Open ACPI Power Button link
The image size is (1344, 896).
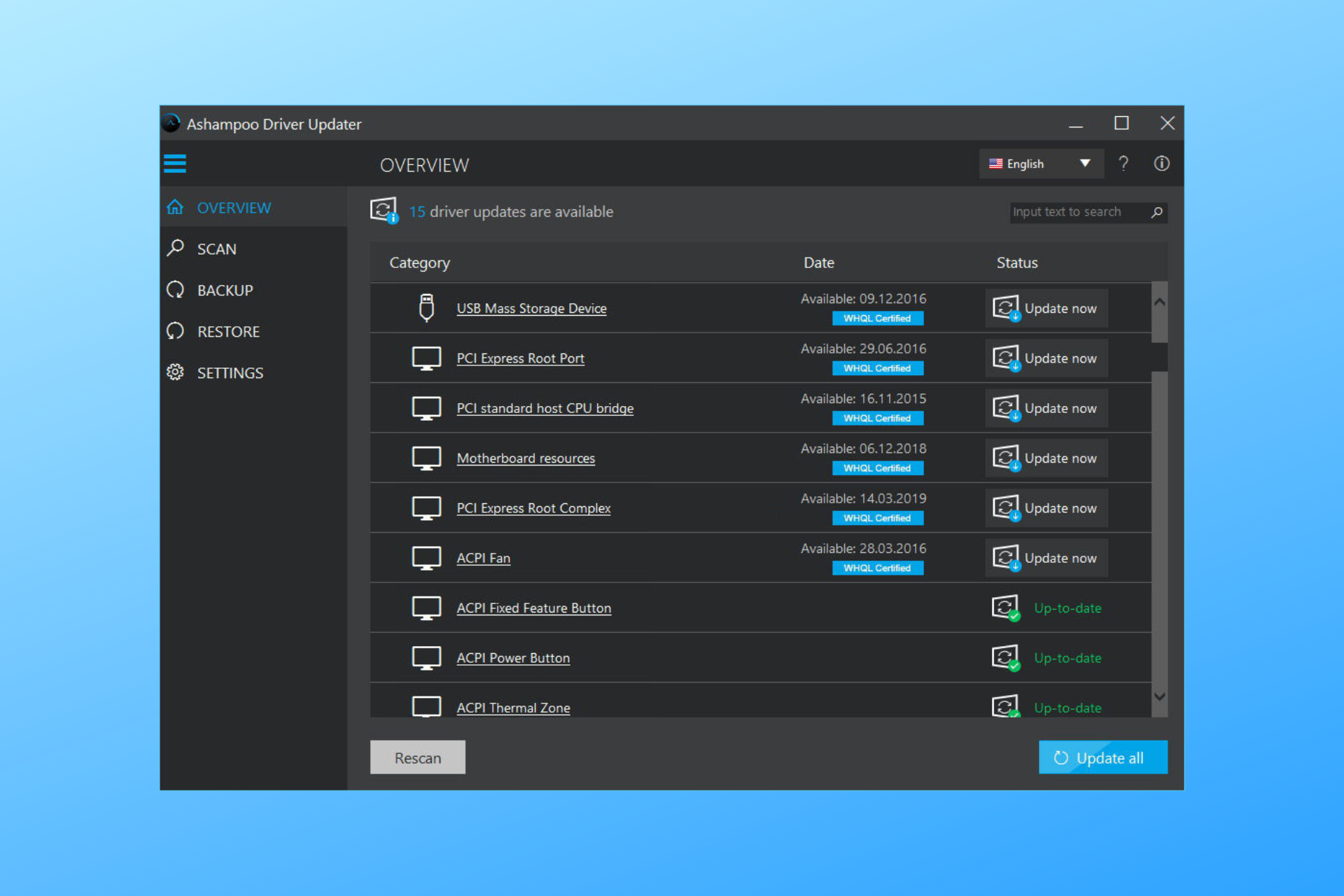513,658
